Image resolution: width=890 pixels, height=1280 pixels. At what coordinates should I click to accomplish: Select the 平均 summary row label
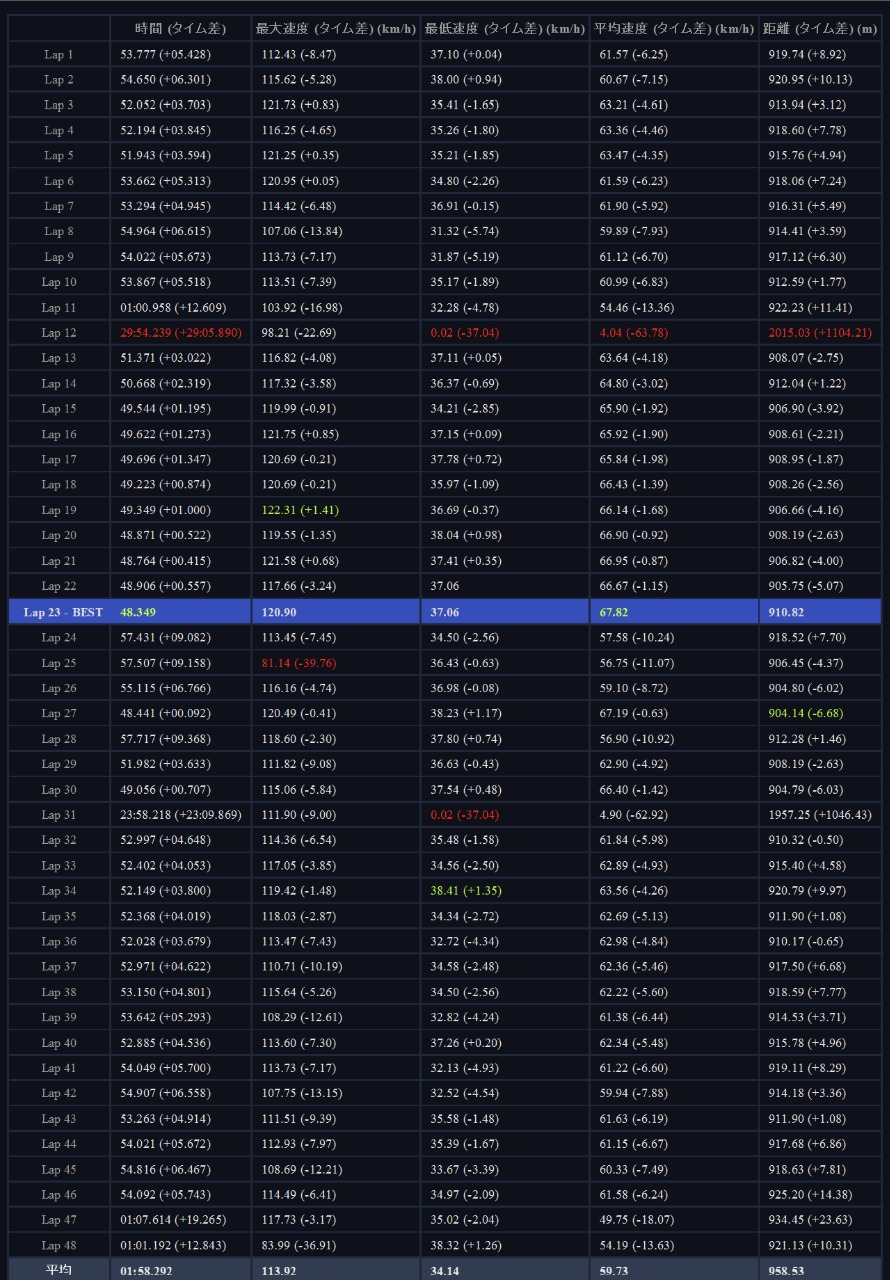59,1270
